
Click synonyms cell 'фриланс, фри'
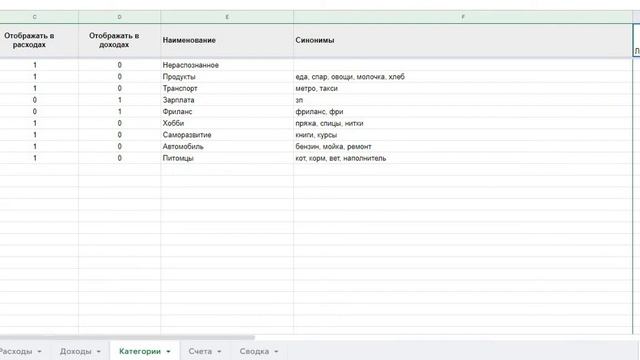tap(463, 111)
